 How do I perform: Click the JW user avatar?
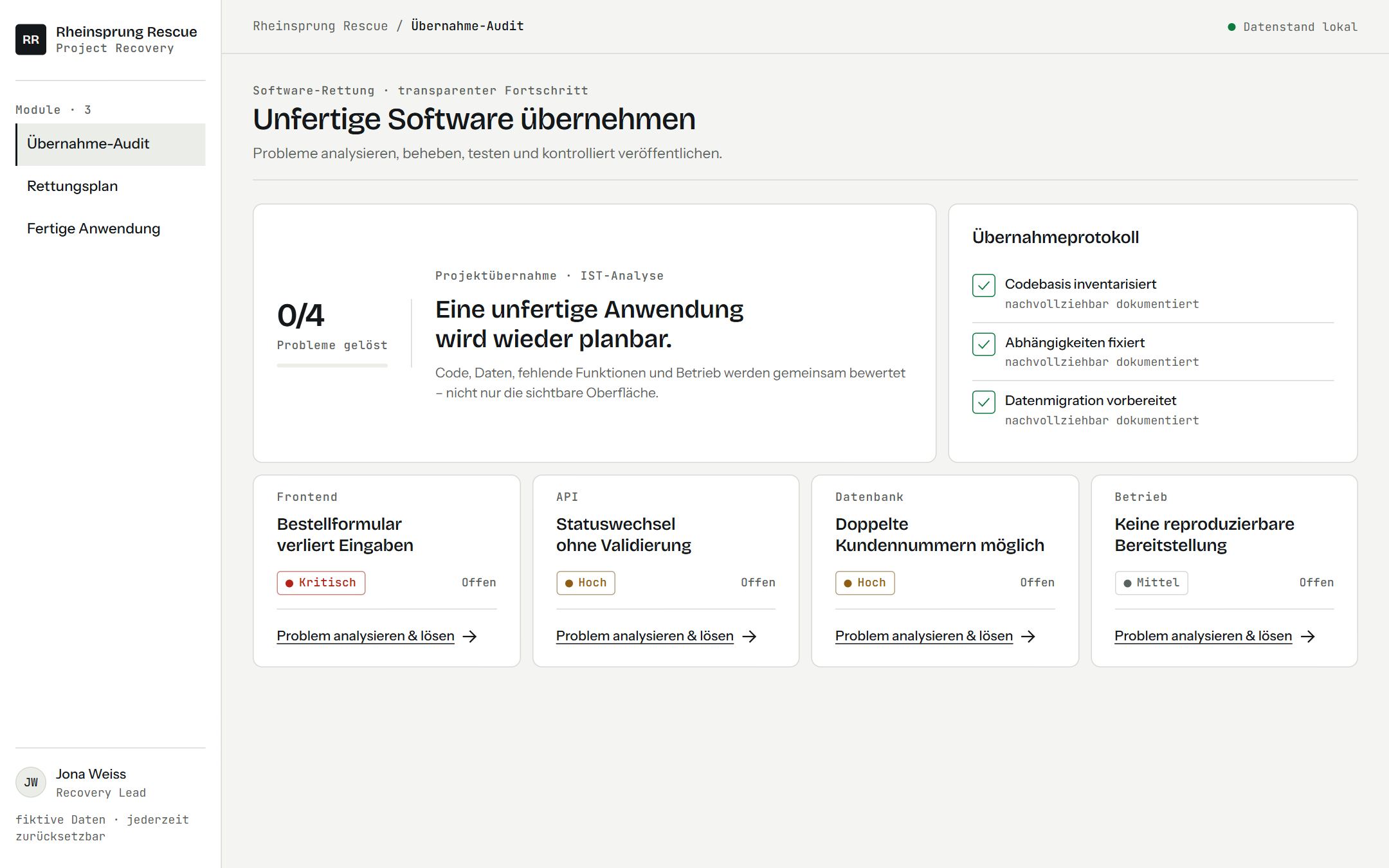click(31, 782)
